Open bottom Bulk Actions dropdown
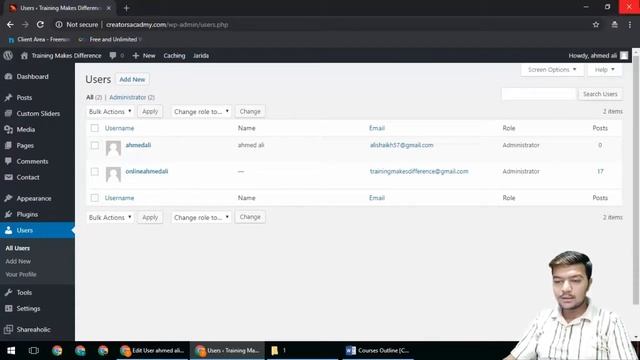Image resolution: width=640 pixels, height=360 pixels. [x=110, y=217]
